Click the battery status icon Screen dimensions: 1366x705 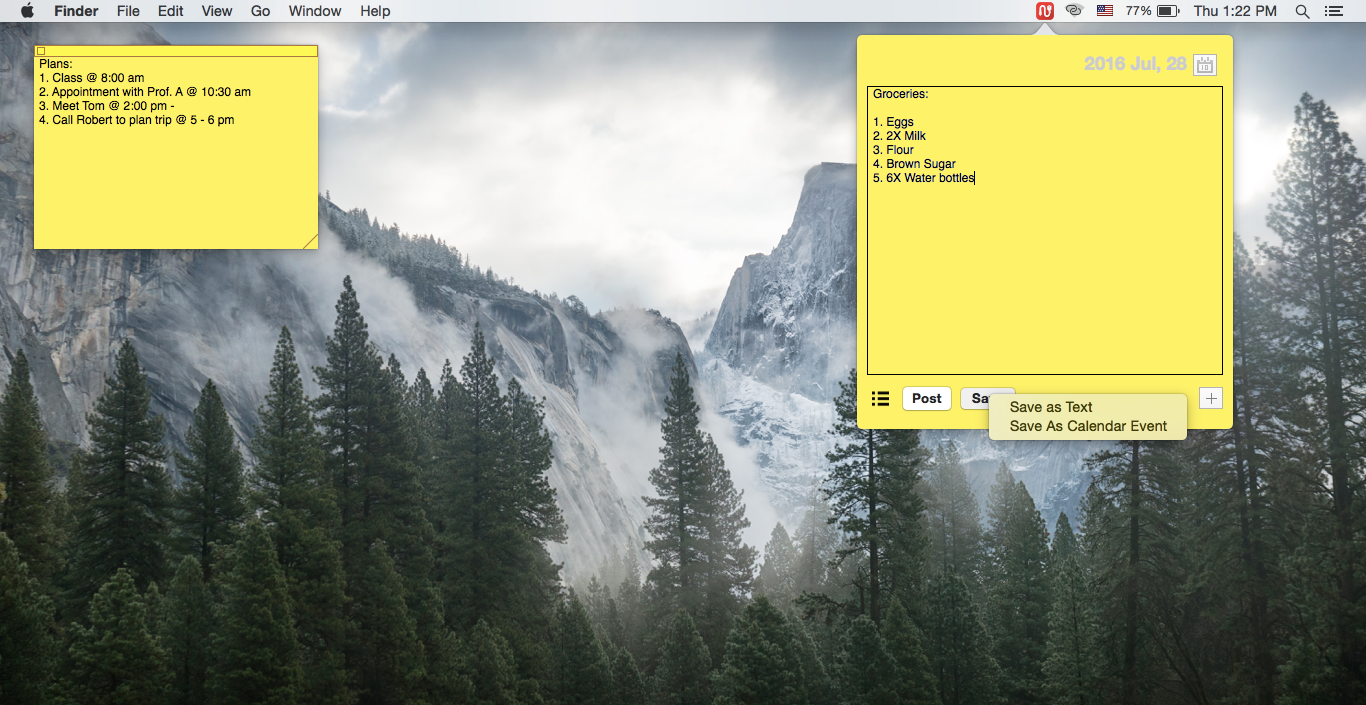(x=1168, y=11)
